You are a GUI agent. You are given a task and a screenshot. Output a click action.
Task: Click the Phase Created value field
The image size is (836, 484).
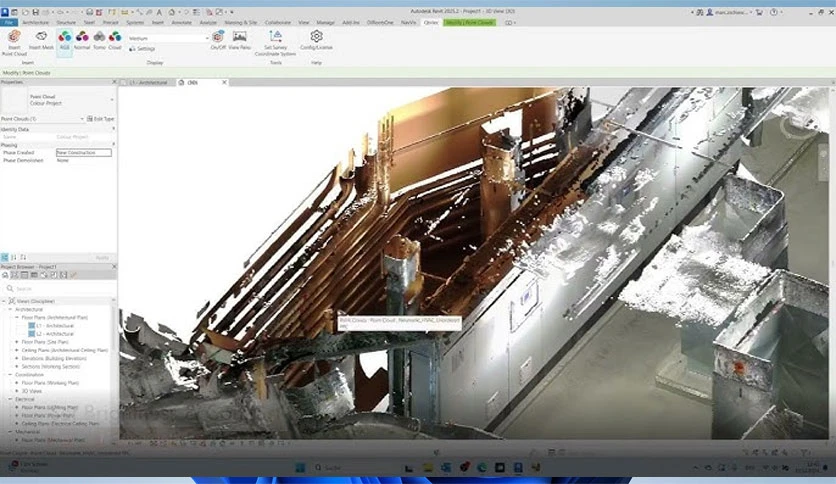[x=84, y=152]
